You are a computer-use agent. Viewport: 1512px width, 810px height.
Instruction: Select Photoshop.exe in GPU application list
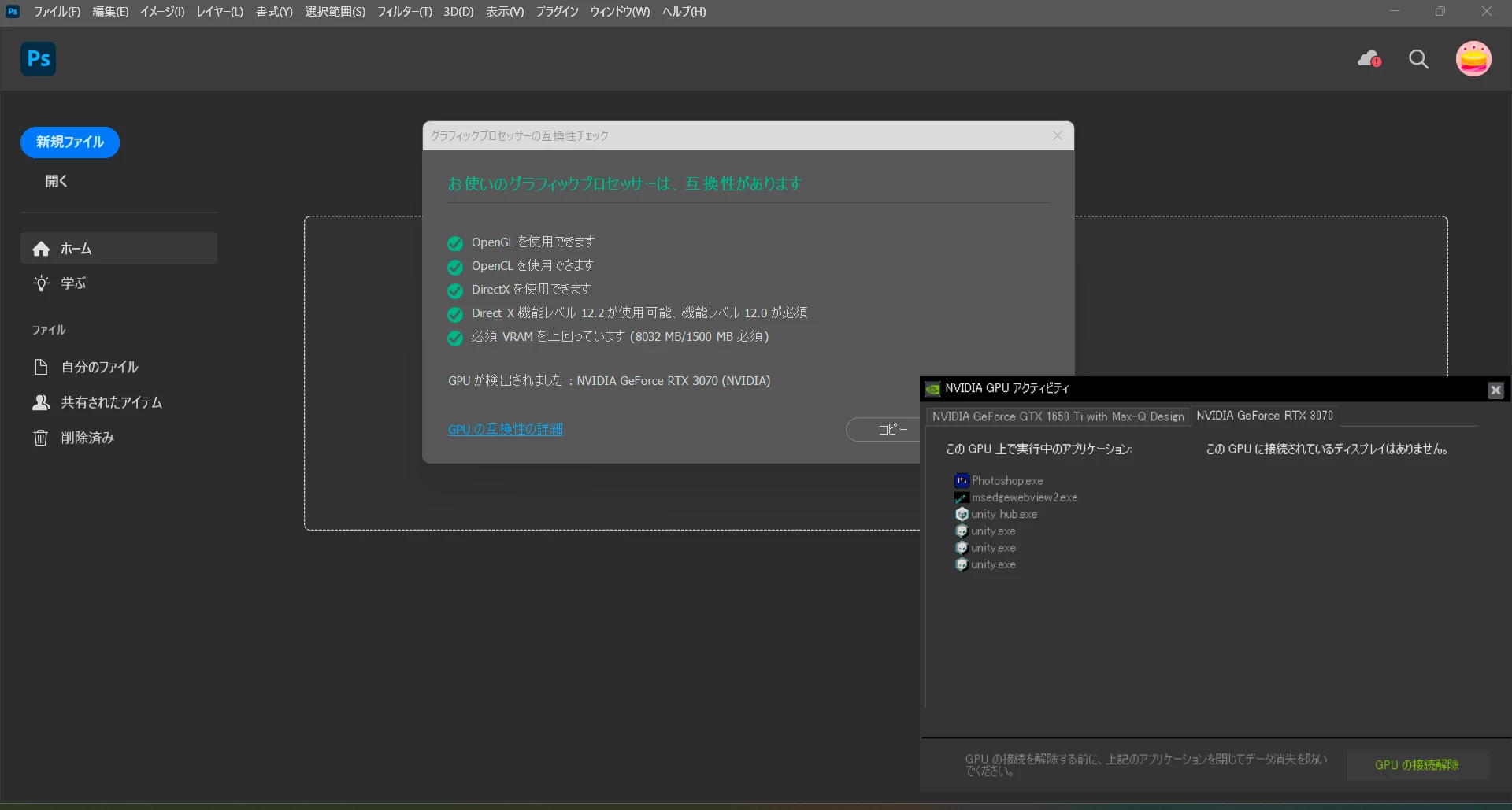coord(1007,480)
